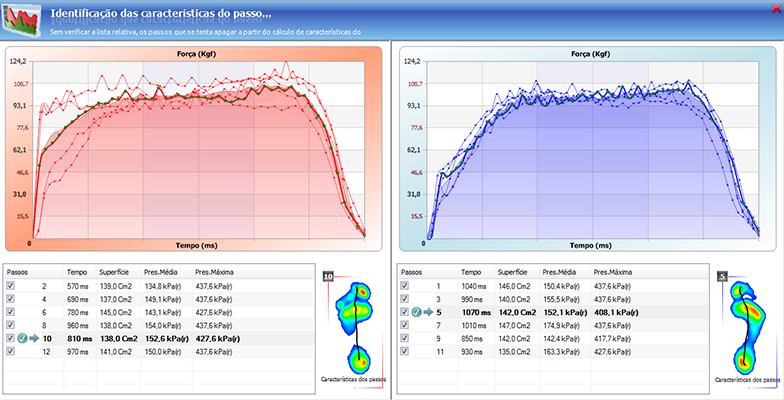Sort left table by Tempo column
The height and width of the screenshot is (400, 784).
coord(76,271)
